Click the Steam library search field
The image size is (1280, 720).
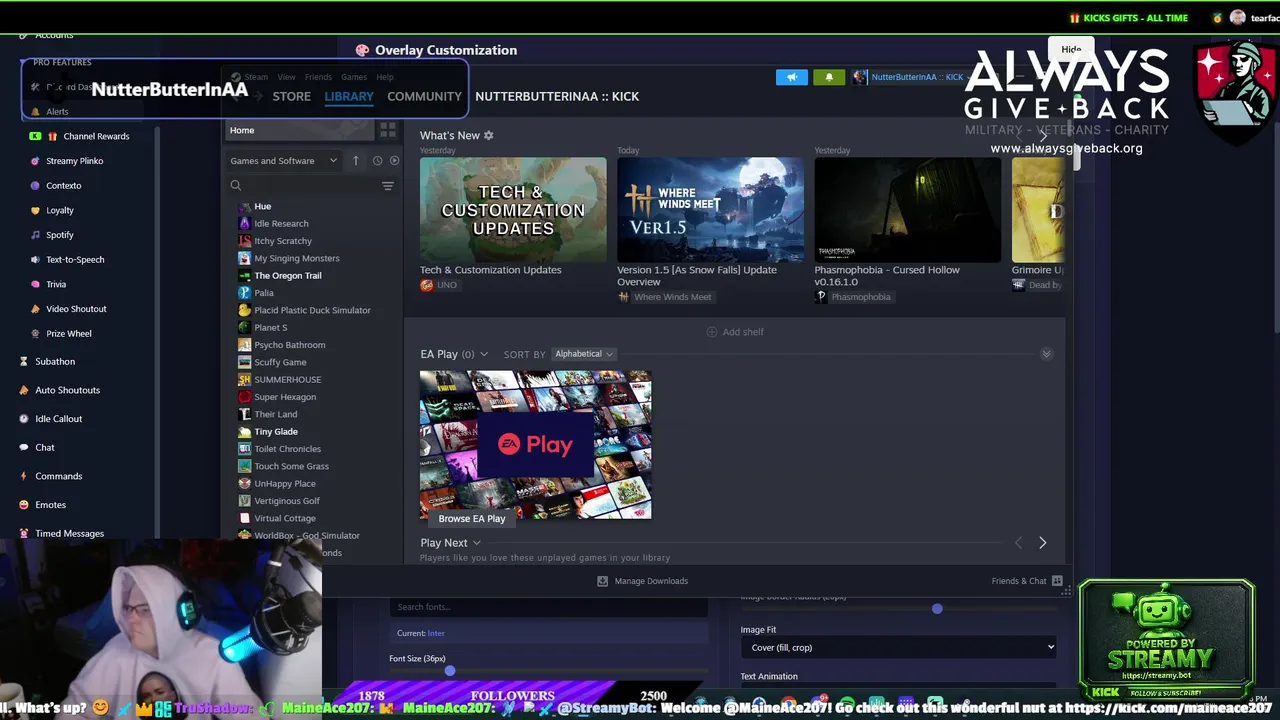303,186
